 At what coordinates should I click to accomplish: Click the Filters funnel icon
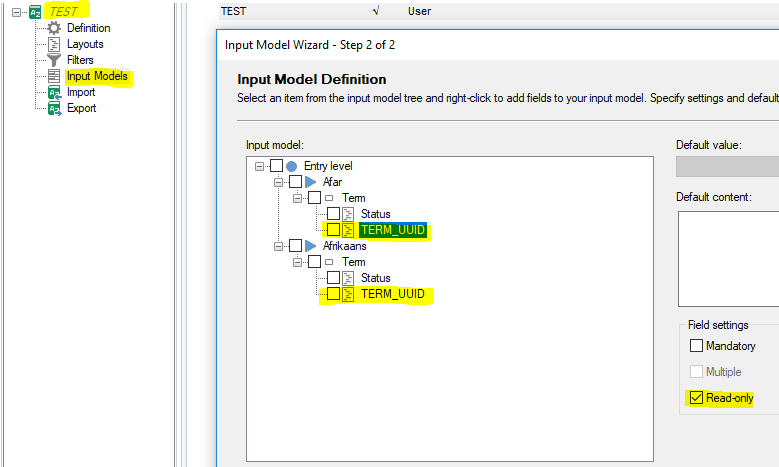(55, 60)
